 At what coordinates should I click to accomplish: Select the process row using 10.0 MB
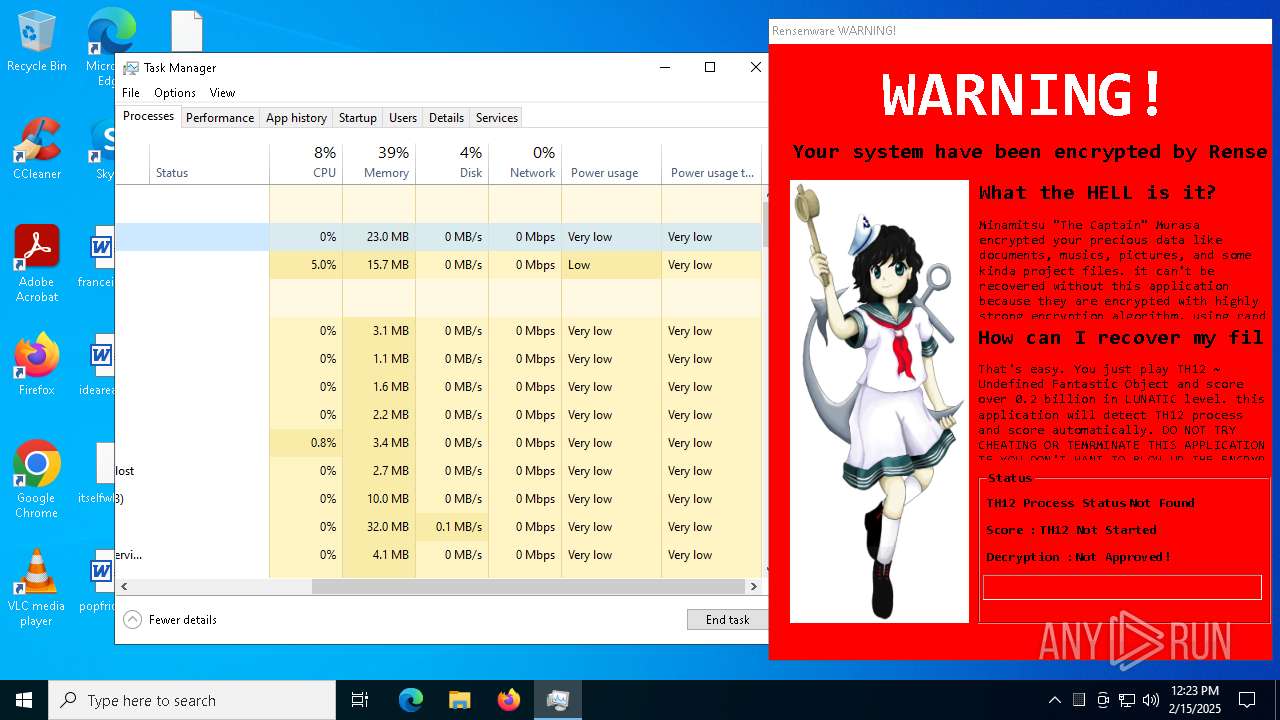point(438,499)
